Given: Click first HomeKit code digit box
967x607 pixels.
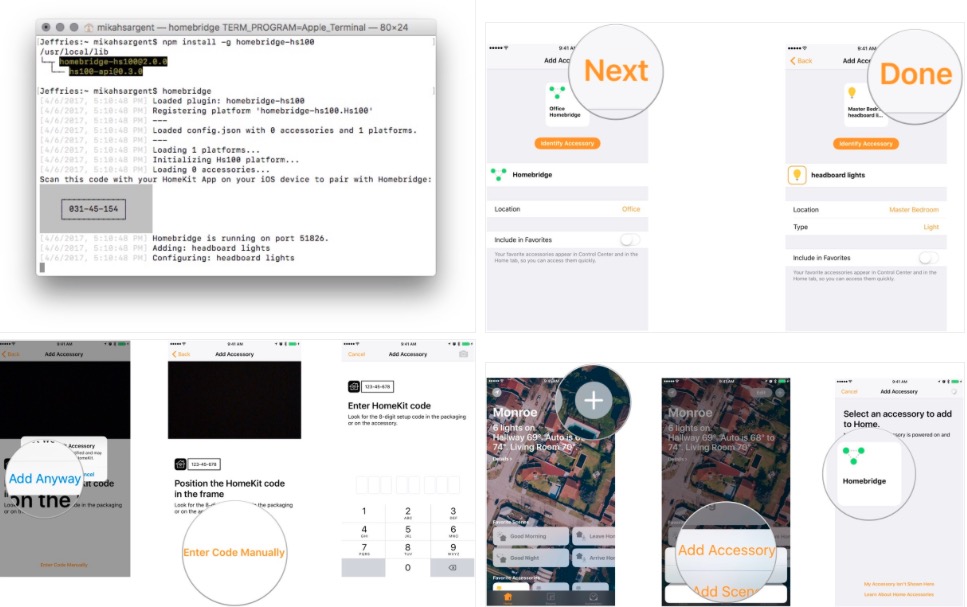Looking at the screenshot, I should 362,485.
